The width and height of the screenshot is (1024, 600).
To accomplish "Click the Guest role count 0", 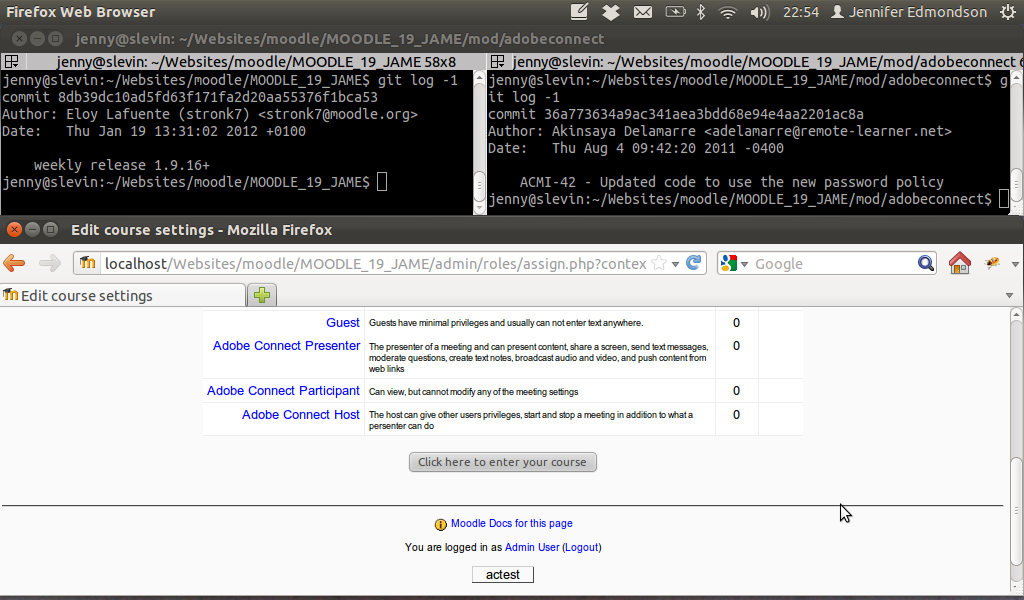I will click(736, 323).
